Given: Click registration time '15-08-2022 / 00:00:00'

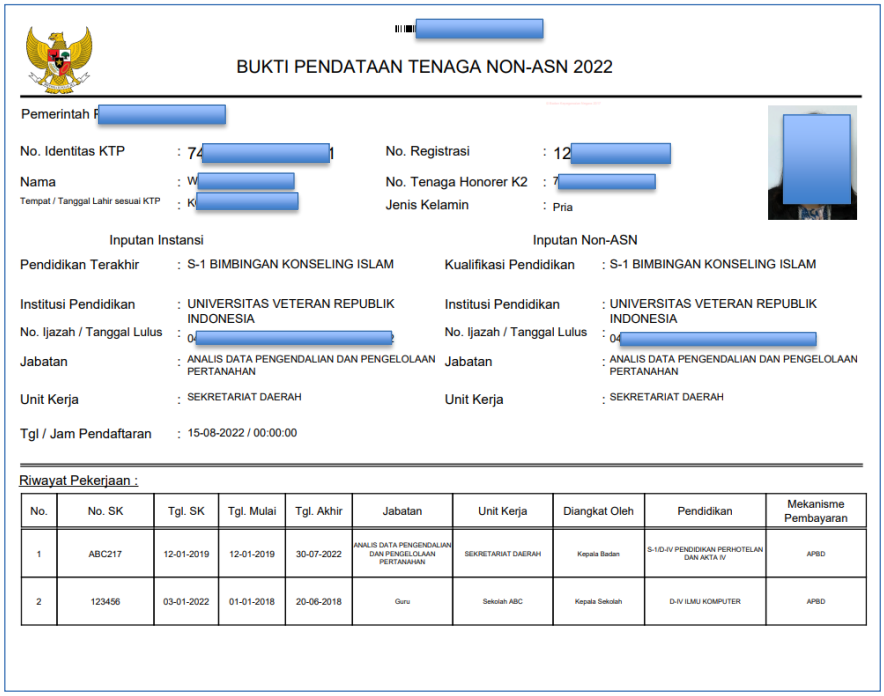Looking at the screenshot, I should pos(242,433).
